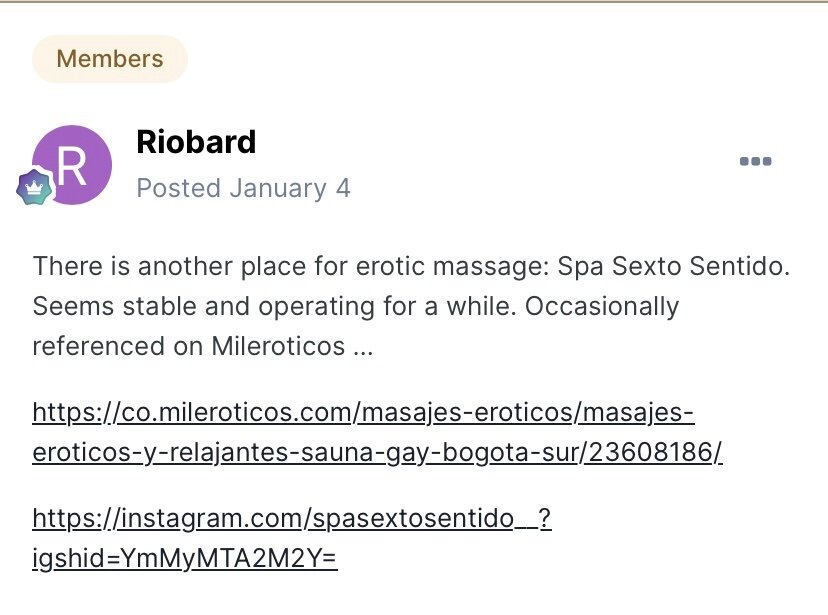This screenshot has width=828, height=615.
Task: Expand post actions via the ellipsis dots
Action: coord(755,161)
